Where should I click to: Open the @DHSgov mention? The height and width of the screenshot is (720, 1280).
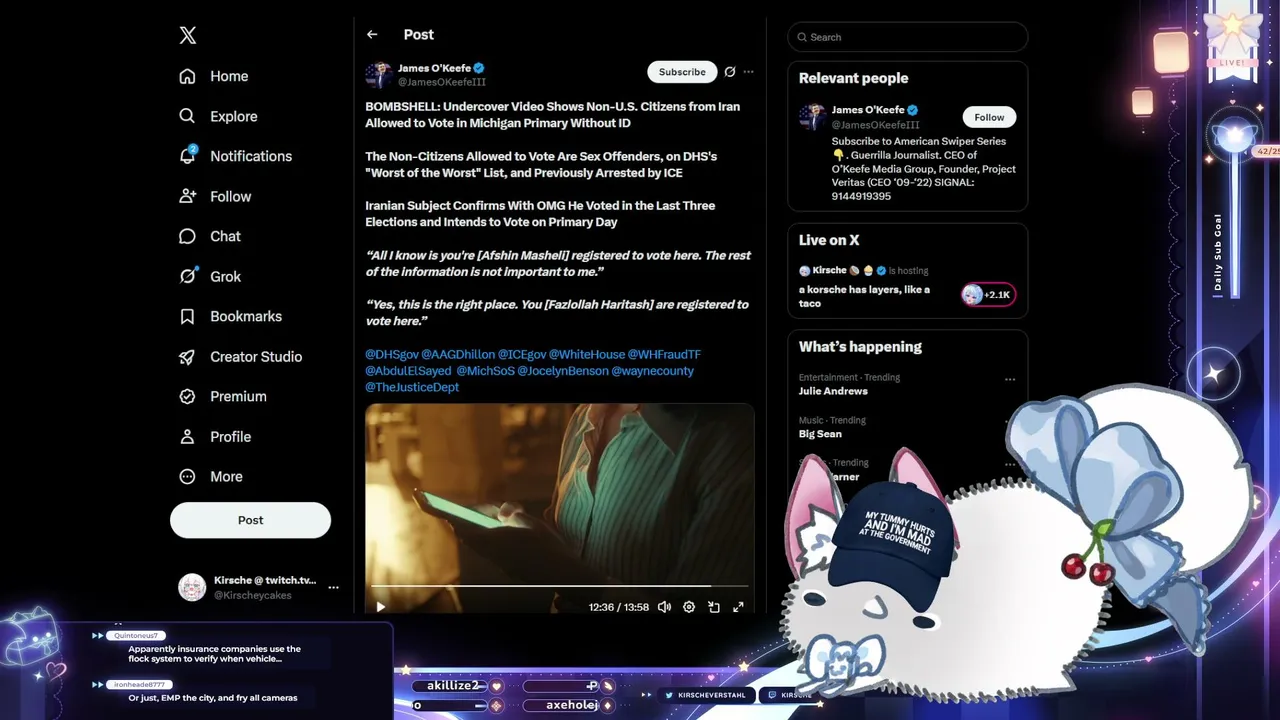(x=392, y=354)
